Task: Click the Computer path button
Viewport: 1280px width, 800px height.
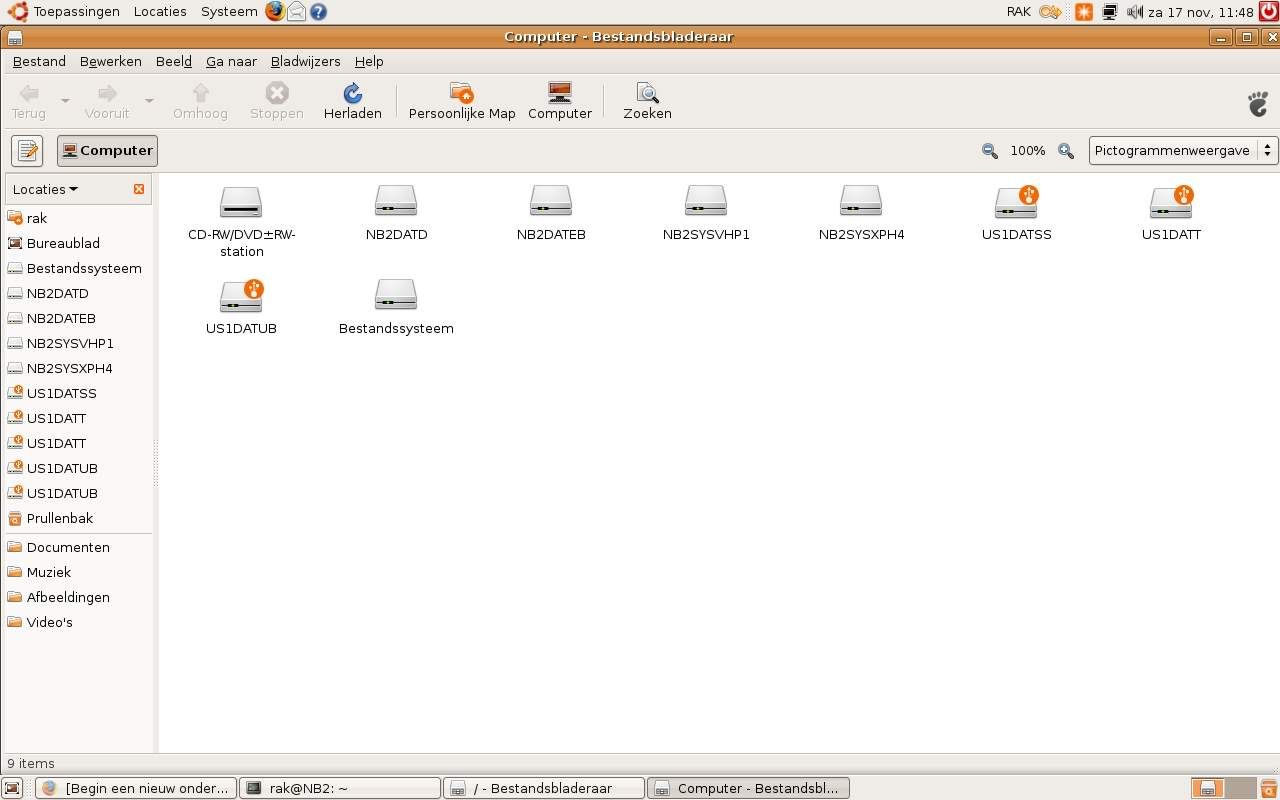Action: (x=107, y=151)
